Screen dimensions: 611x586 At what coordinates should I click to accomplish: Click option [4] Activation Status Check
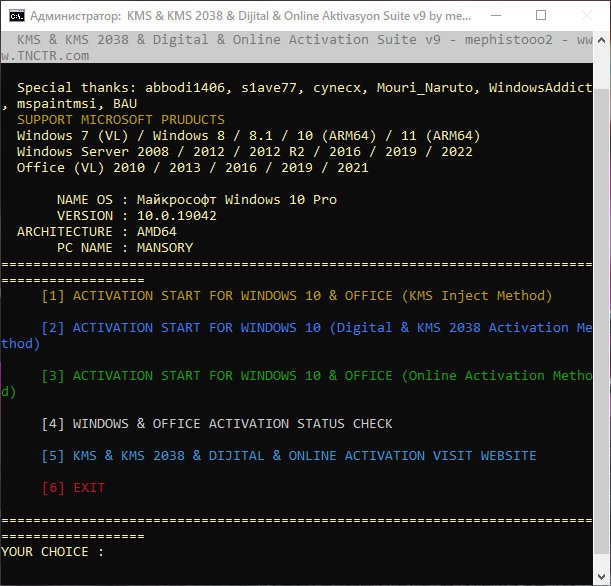pyautogui.click(x=217, y=423)
